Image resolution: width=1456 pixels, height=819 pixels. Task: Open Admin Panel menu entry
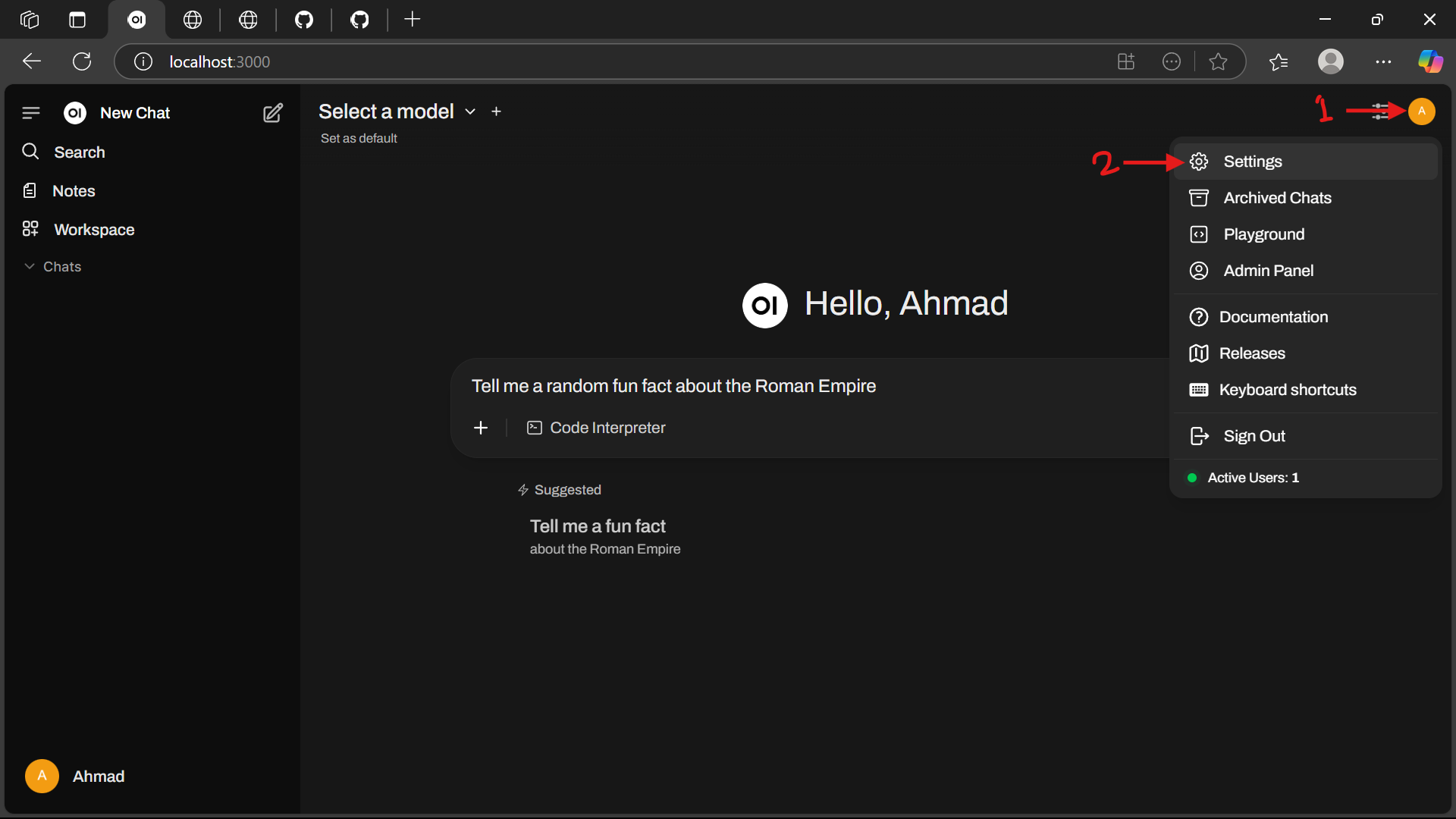point(1268,271)
